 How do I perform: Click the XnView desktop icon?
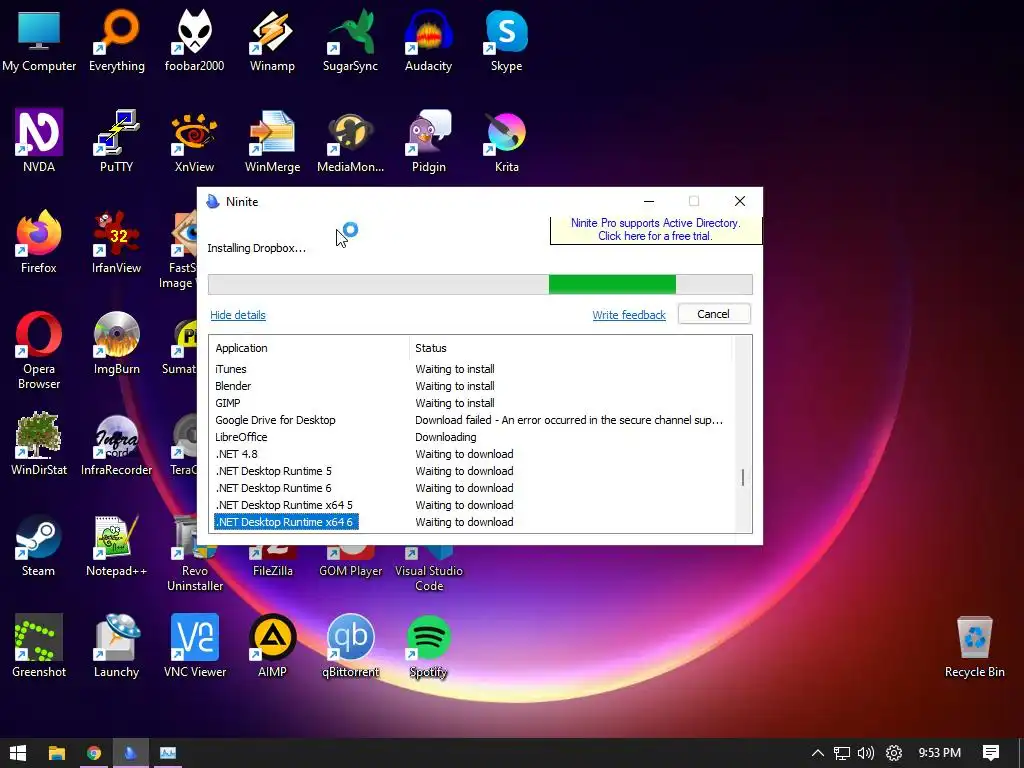coord(194,141)
